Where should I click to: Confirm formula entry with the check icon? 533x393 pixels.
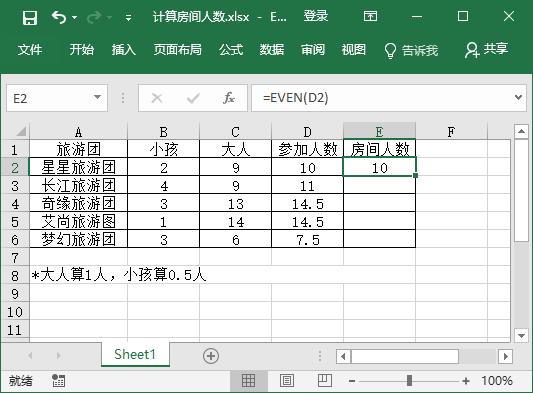click(193, 98)
